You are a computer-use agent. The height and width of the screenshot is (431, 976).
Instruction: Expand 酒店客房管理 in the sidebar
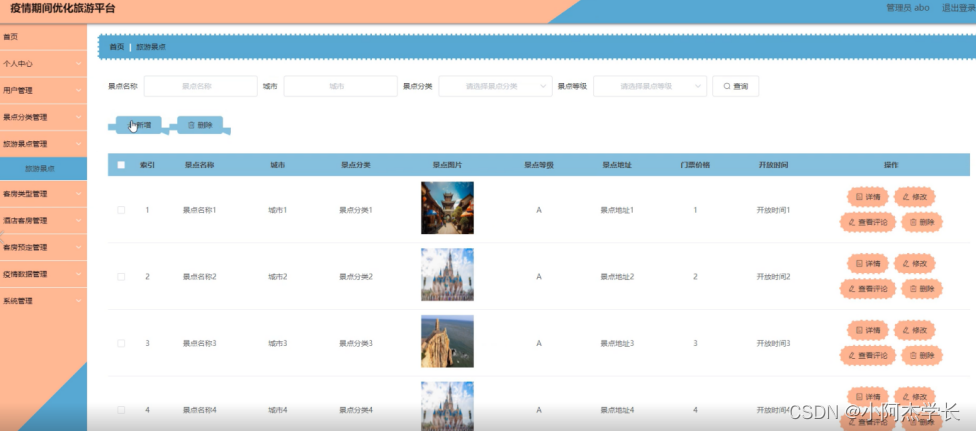coord(44,220)
